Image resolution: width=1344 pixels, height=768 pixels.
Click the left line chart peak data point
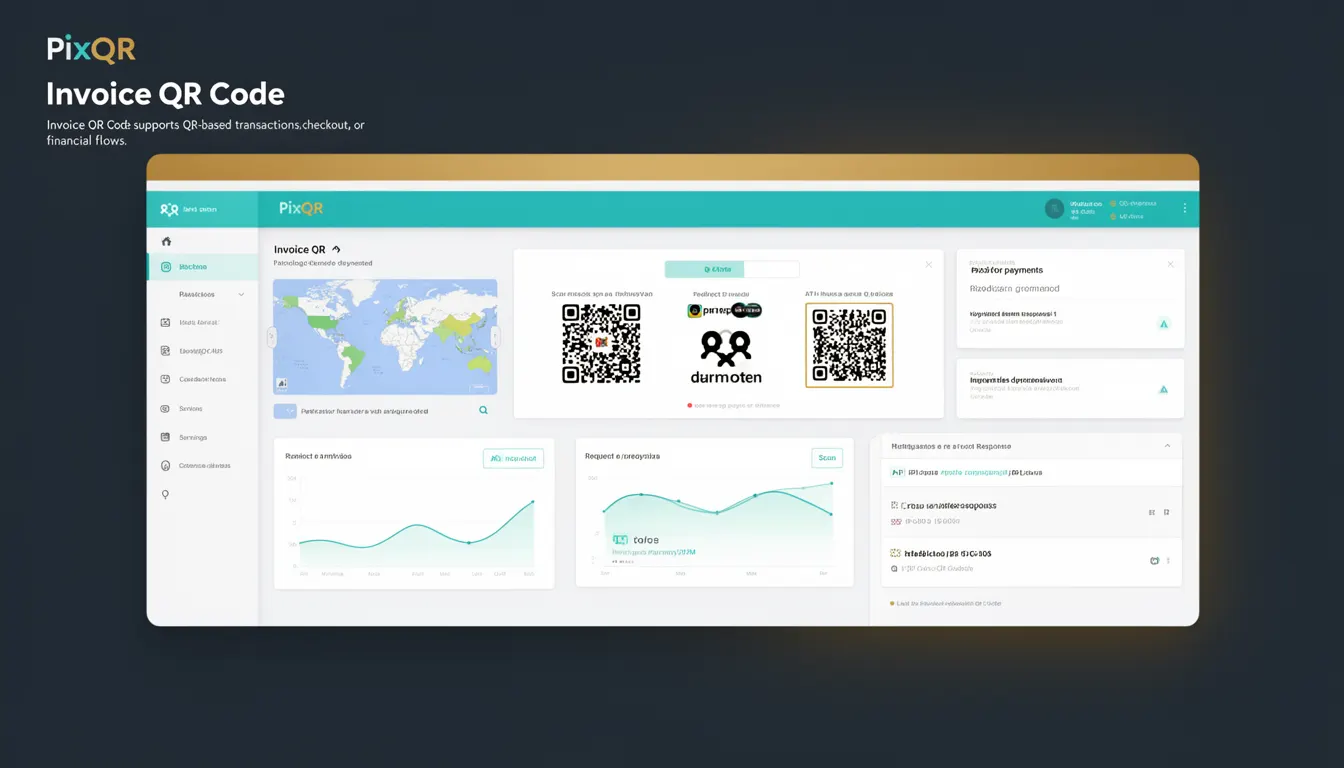tap(532, 502)
